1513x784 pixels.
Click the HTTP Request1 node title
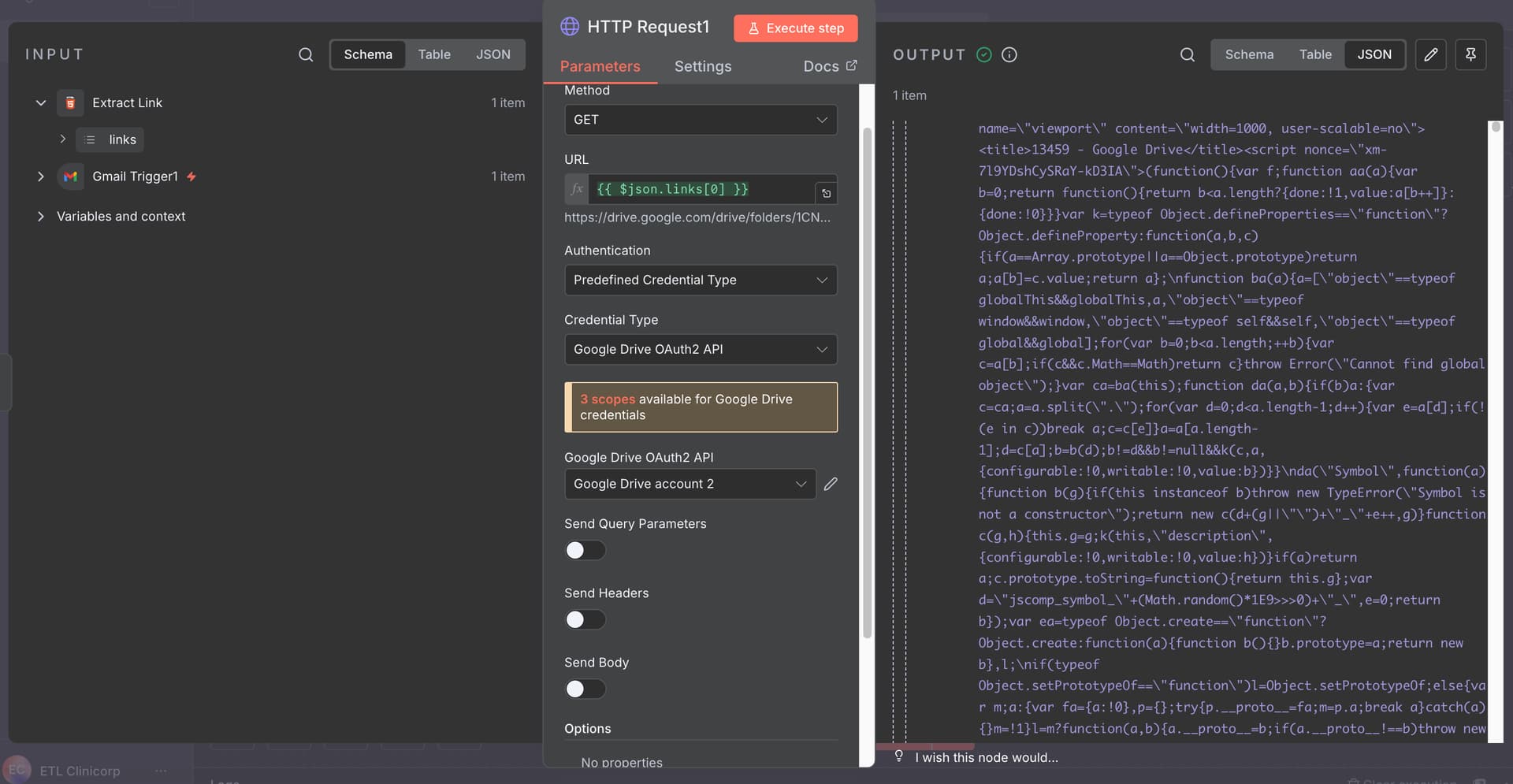(648, 27)
